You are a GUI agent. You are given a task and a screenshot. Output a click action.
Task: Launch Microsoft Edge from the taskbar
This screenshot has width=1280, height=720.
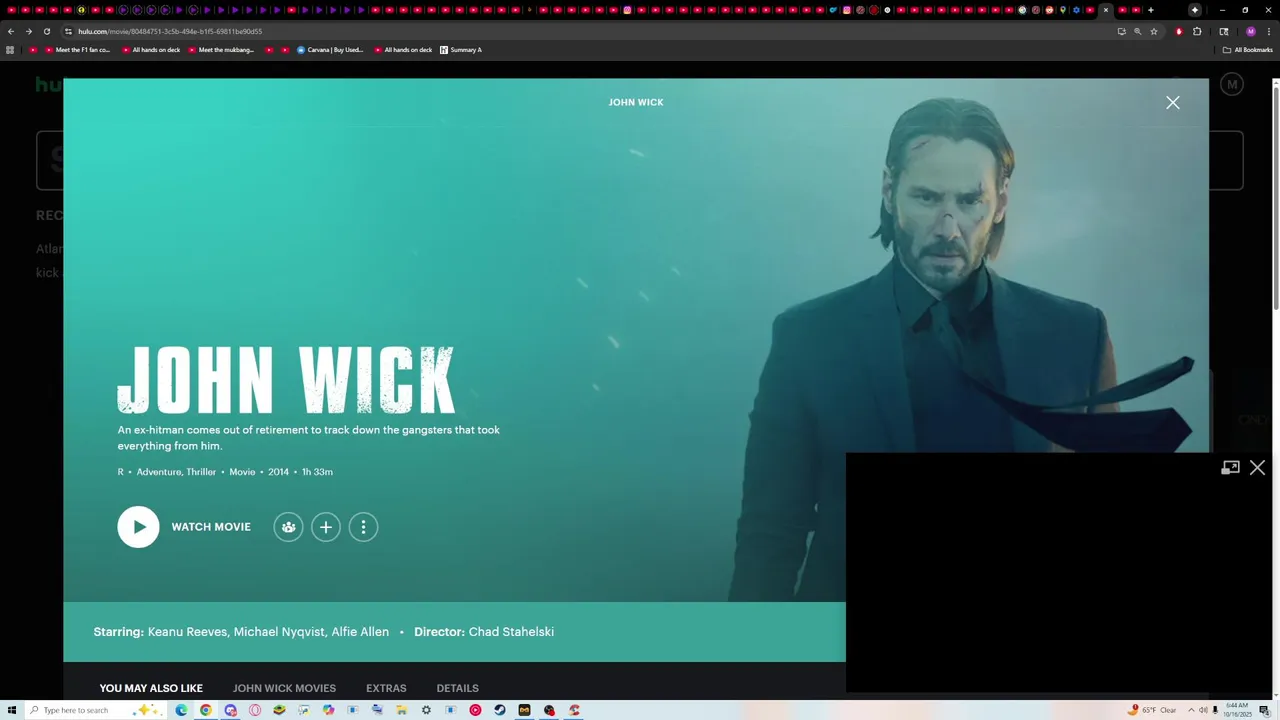181,710
